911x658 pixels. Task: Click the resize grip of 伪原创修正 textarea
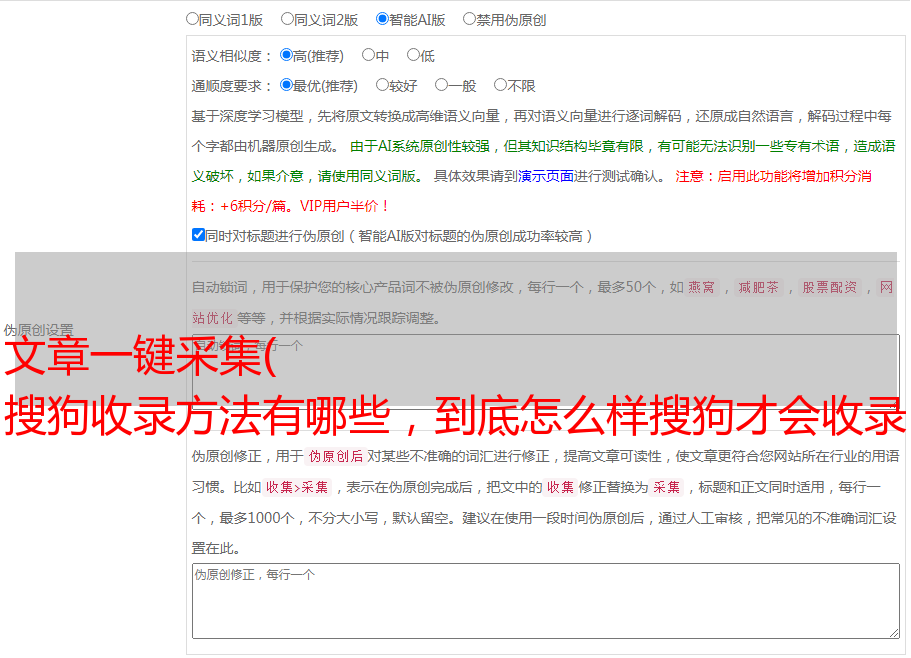pyautogui.click(x=894, y=633)
